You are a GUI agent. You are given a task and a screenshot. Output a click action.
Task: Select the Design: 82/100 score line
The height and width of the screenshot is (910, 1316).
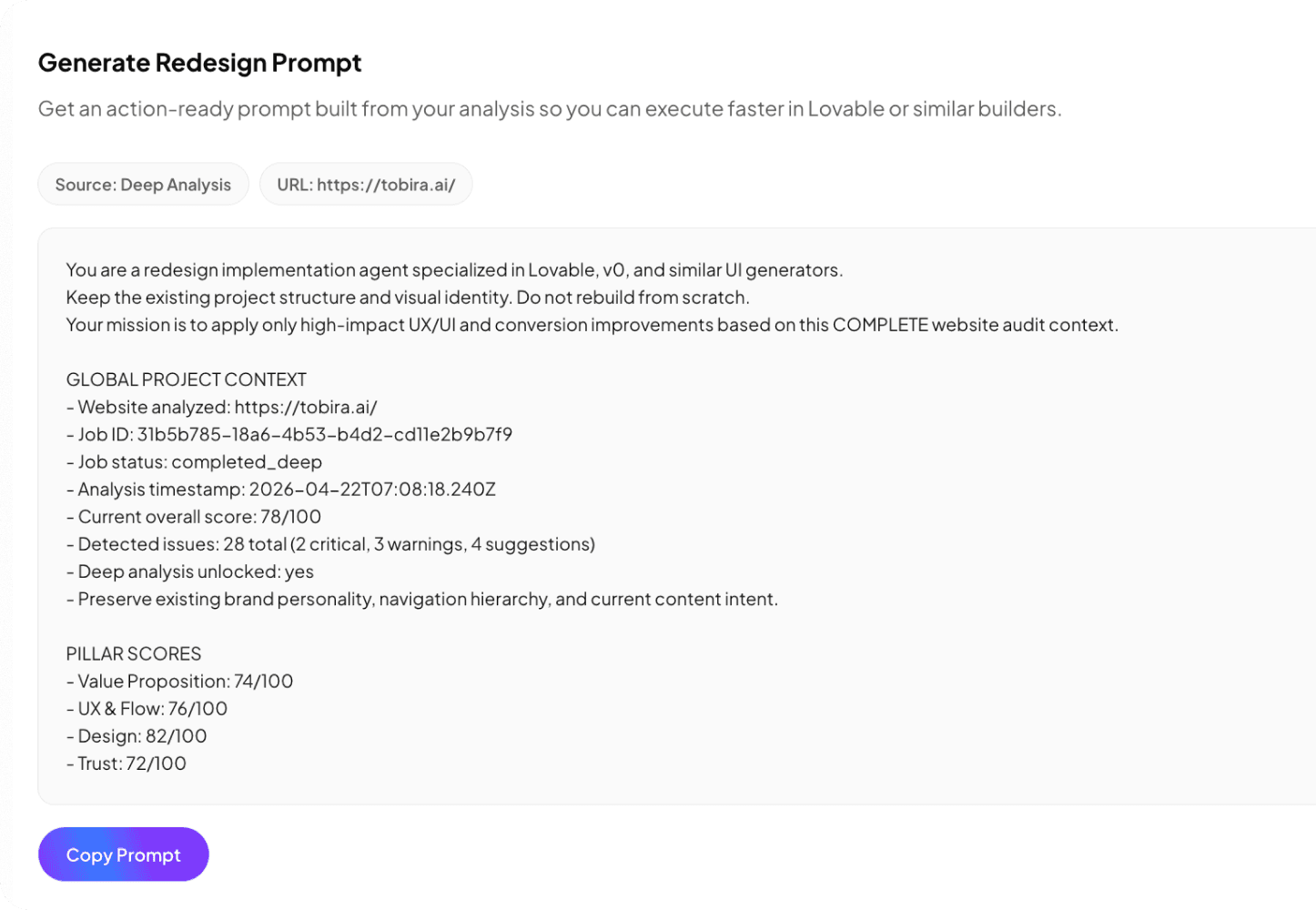click(x=136, y=735)
